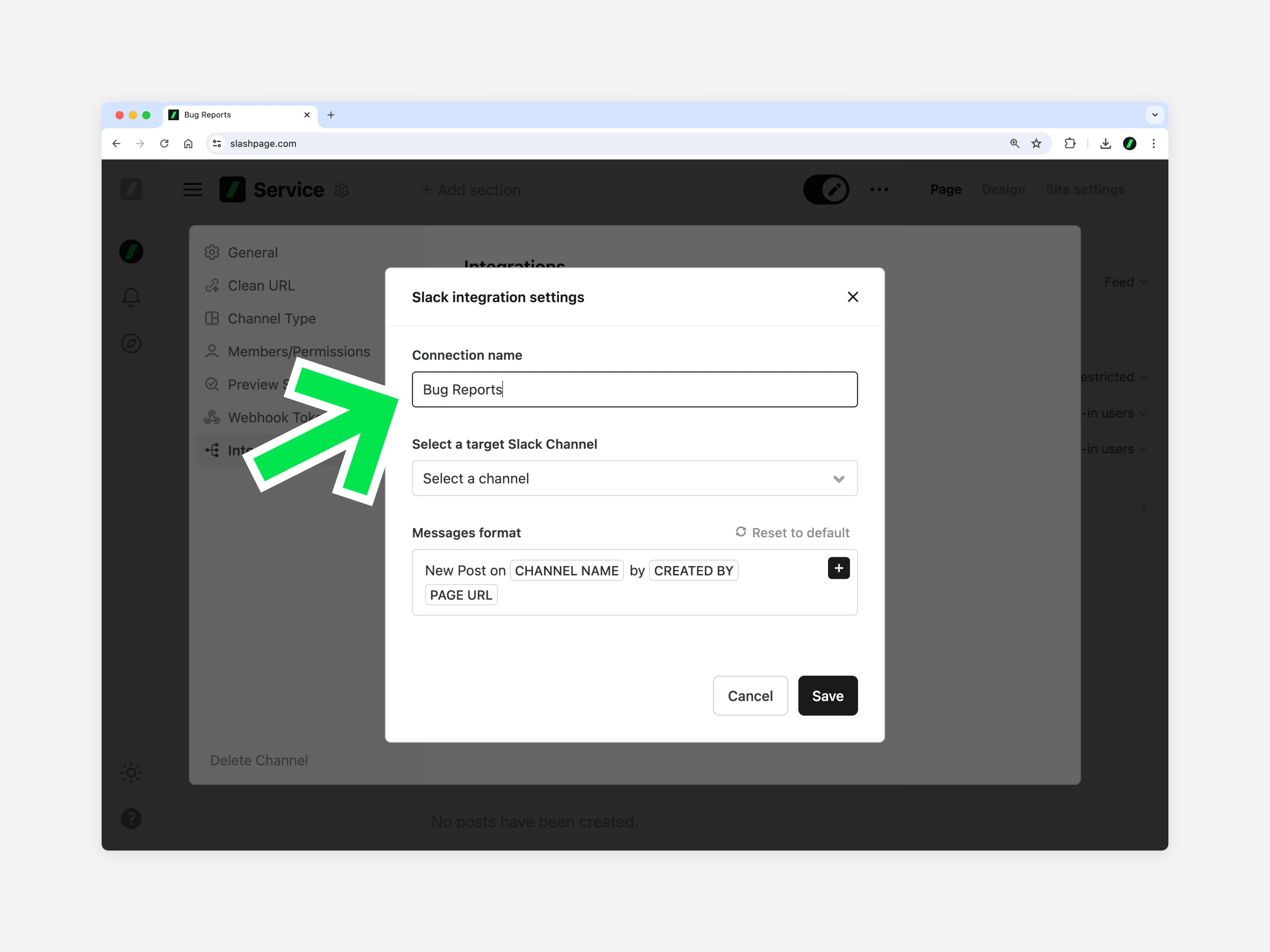
Task: Expand the tab search dropdown
Action: [x=1154, y=115]
